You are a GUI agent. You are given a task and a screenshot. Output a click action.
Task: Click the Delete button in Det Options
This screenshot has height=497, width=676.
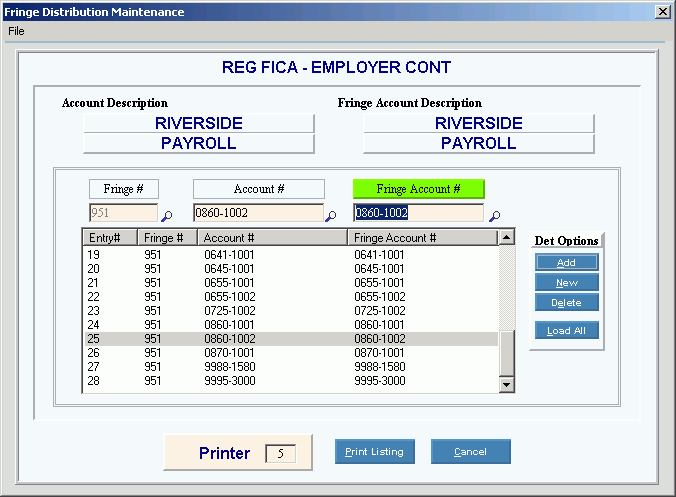point(566,303)
